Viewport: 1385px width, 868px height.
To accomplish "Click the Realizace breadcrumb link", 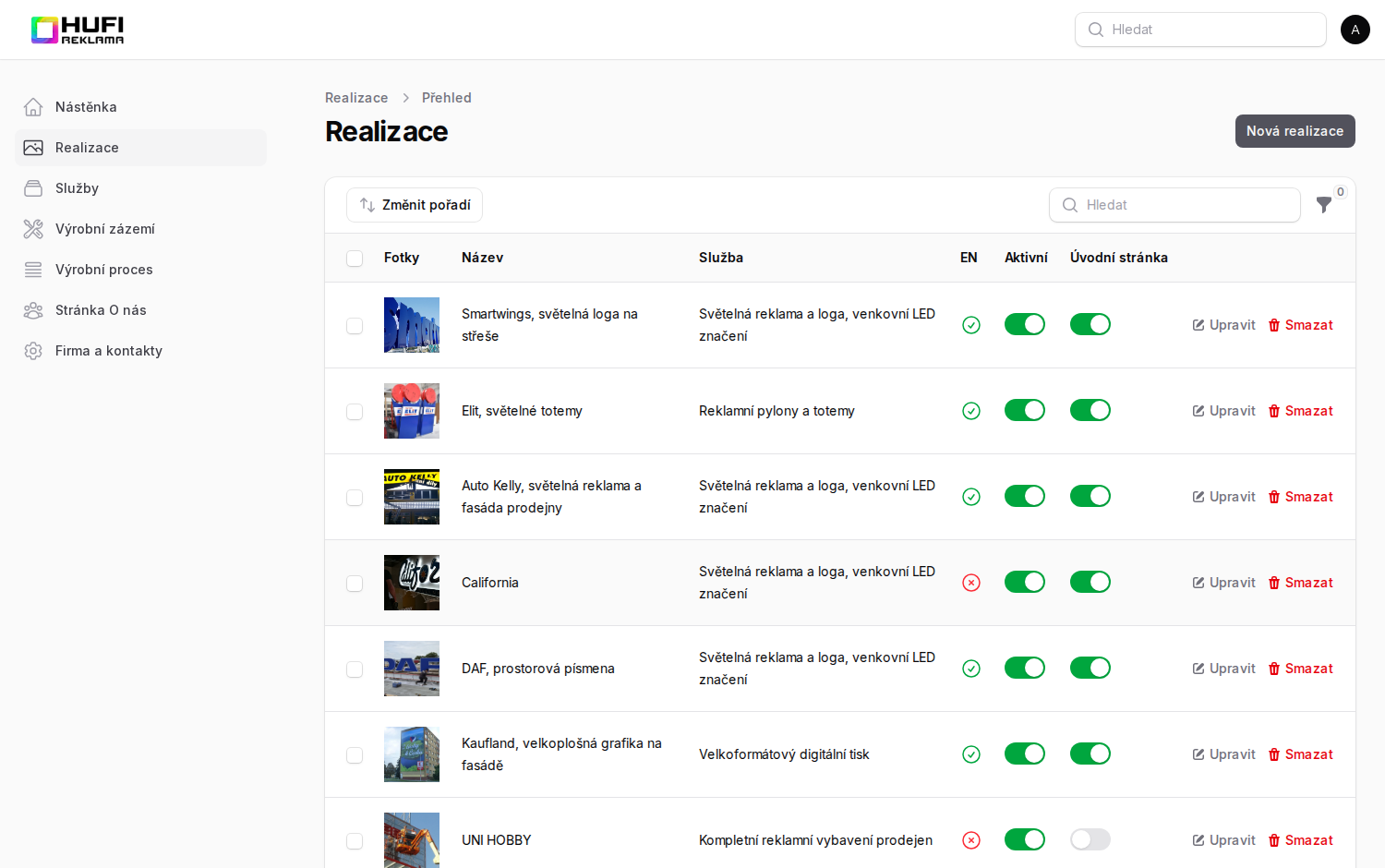I will click(x=356, y=98).
